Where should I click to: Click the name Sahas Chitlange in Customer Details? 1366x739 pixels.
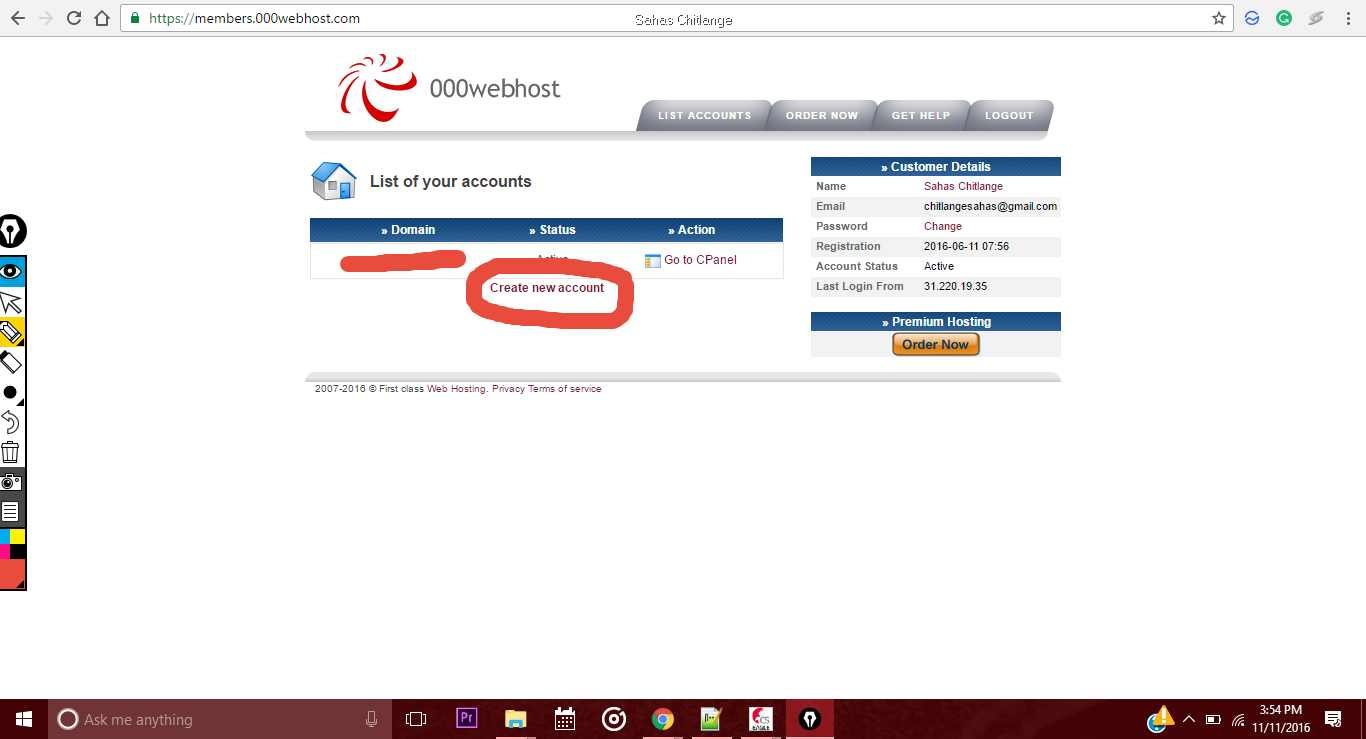coord(963,186)
